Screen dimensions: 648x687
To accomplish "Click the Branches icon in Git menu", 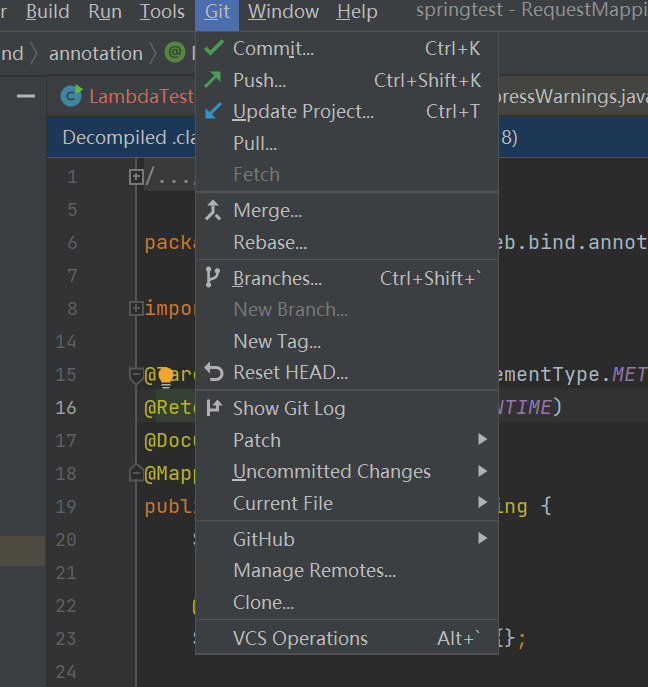I will coord(213,278).
